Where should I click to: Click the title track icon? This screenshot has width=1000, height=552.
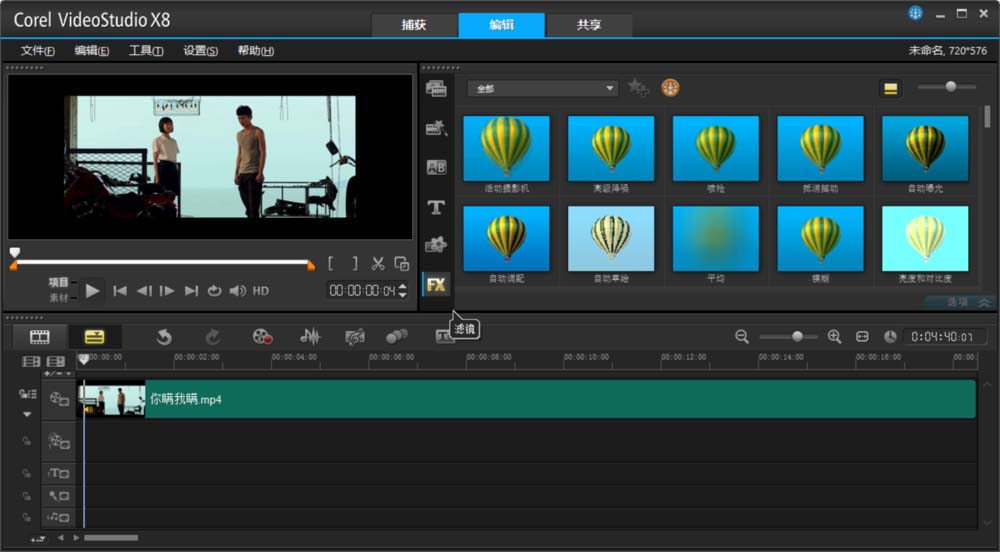pos(59,473)
